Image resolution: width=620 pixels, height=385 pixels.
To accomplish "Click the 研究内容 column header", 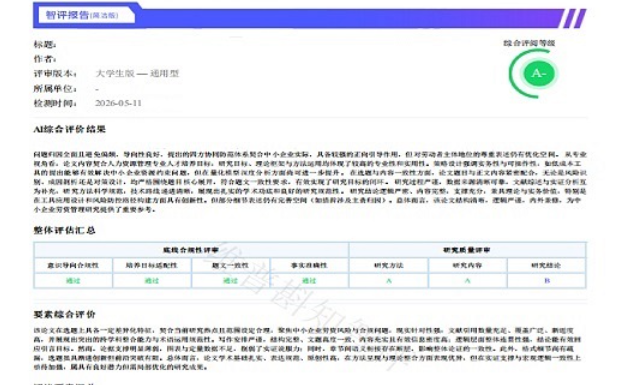I will [467, 266].
